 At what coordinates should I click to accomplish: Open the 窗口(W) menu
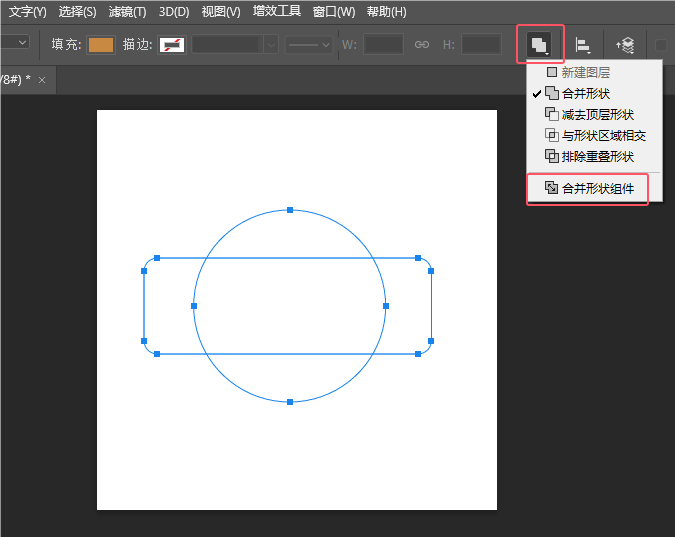click(x=333, y=12)
